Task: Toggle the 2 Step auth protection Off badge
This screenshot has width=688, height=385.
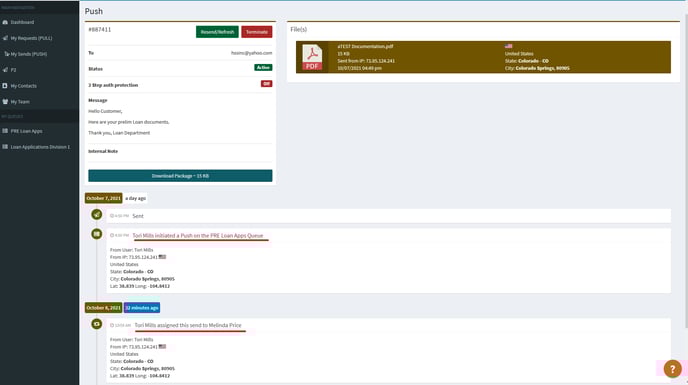Action: coord(266,83)
